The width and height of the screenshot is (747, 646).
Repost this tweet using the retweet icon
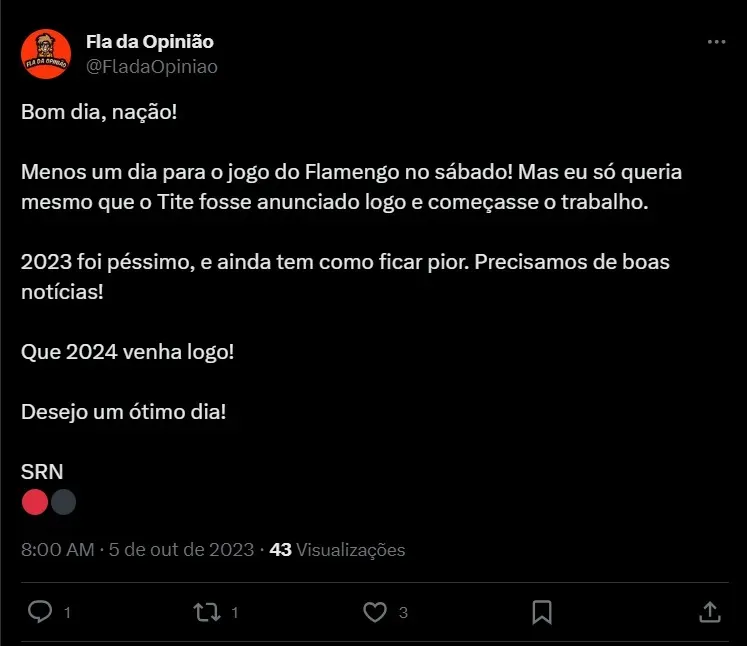pyautogui.click(x=207, y=611)
